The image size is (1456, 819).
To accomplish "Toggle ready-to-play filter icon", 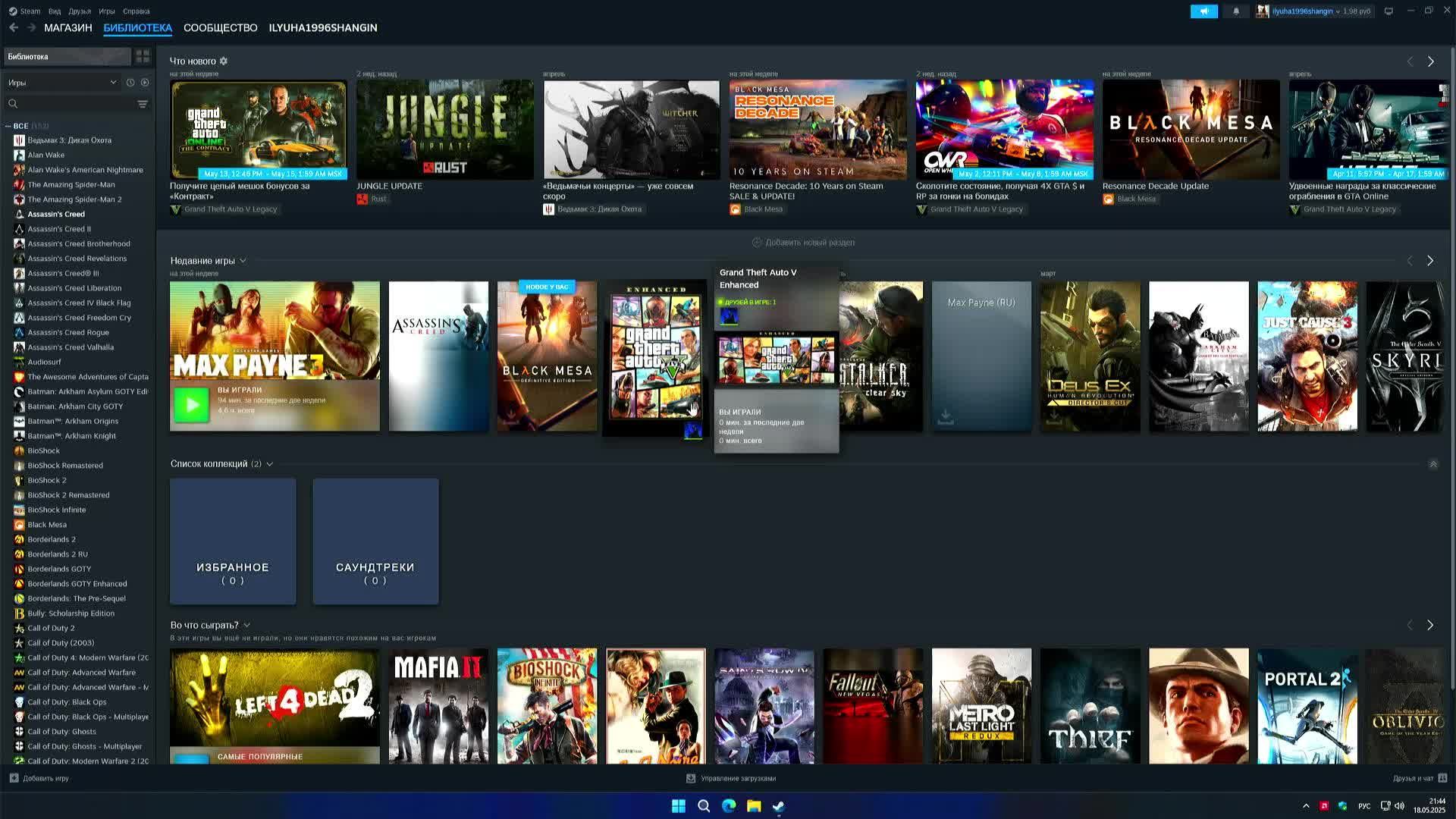I will point(145,83).
